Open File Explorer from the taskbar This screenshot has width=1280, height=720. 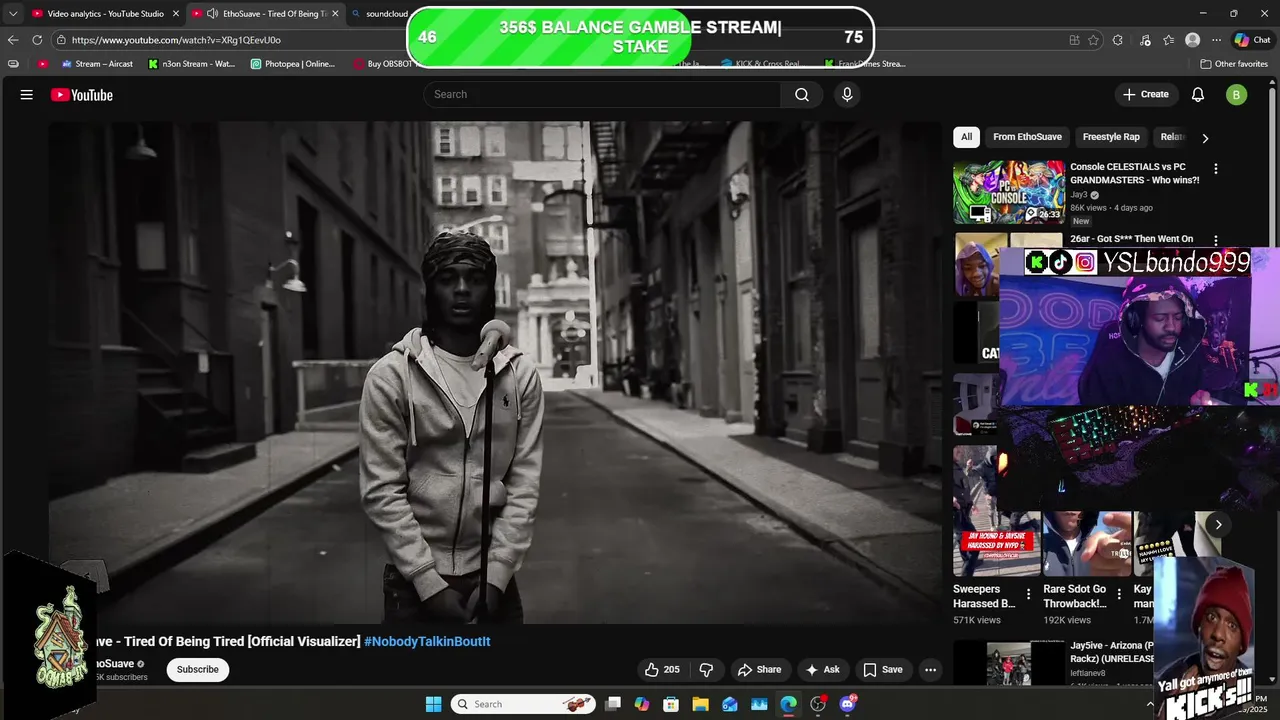(700, 704)
